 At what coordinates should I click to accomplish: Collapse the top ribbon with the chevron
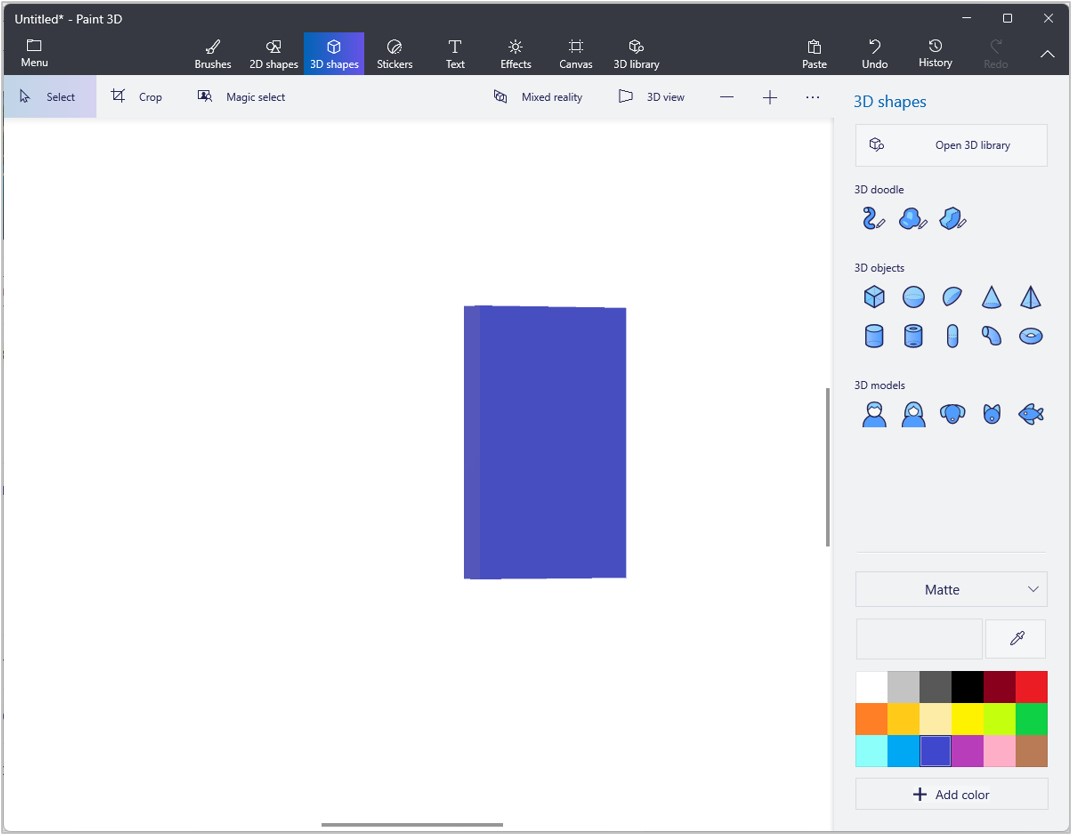1047,54
